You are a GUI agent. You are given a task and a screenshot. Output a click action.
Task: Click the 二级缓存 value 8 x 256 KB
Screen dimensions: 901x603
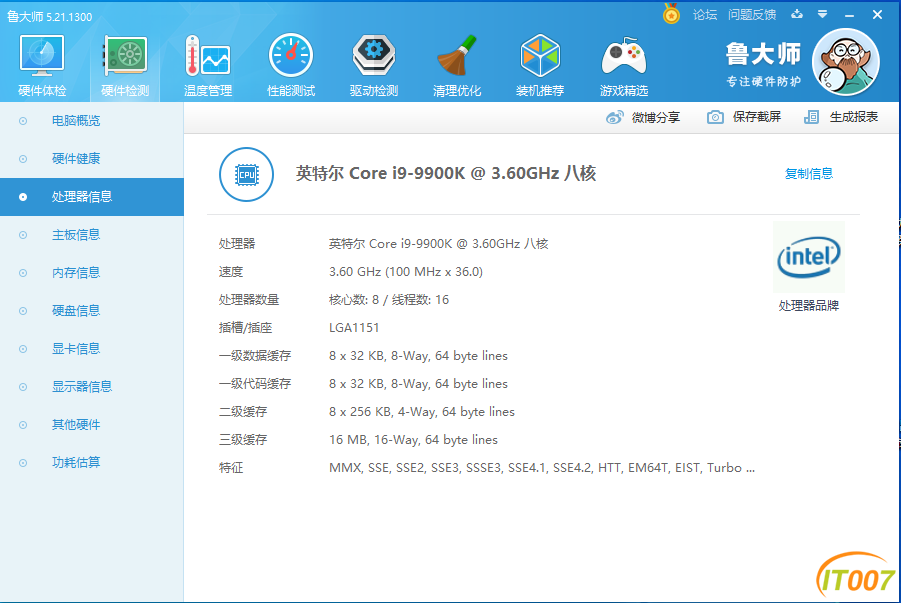tap(422, 412)
